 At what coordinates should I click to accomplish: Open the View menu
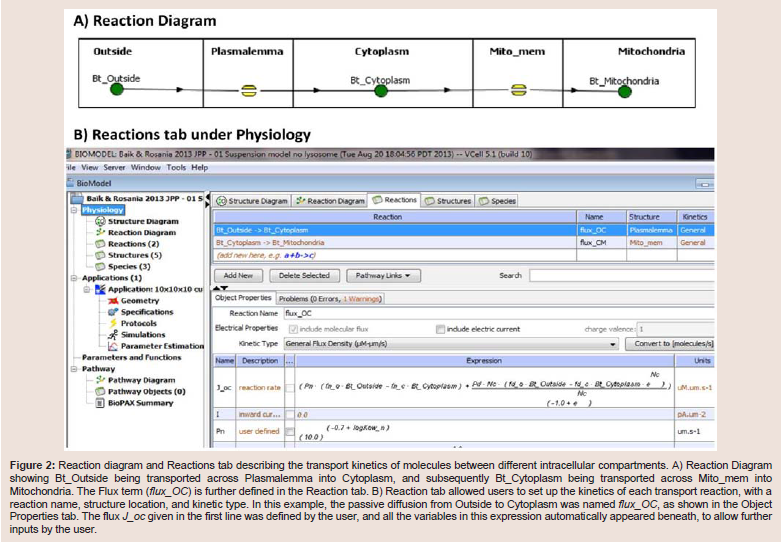90,167
